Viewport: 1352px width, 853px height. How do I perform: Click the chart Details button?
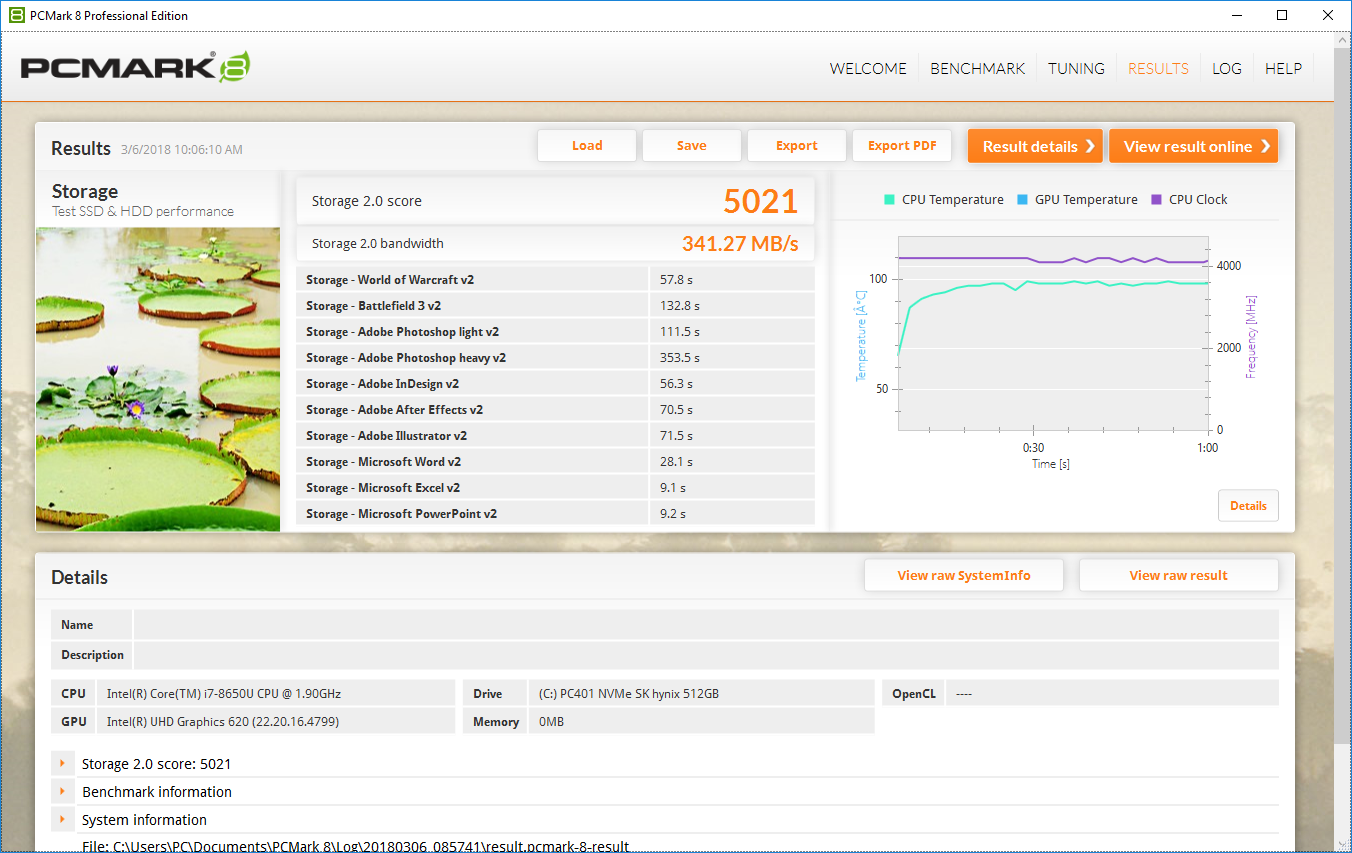(x=1248, y=505)
